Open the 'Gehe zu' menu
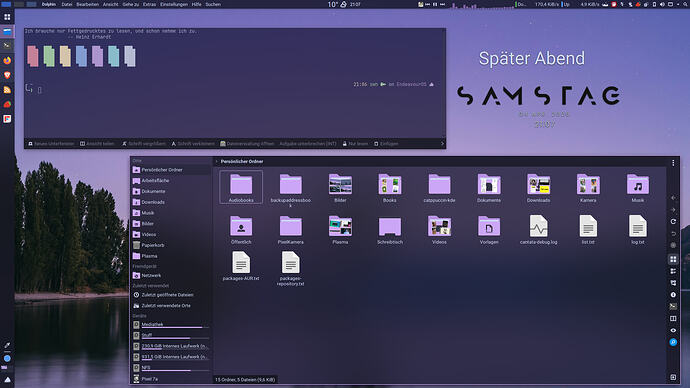Screen dimensions: 690x388 [x=131, y=4]
